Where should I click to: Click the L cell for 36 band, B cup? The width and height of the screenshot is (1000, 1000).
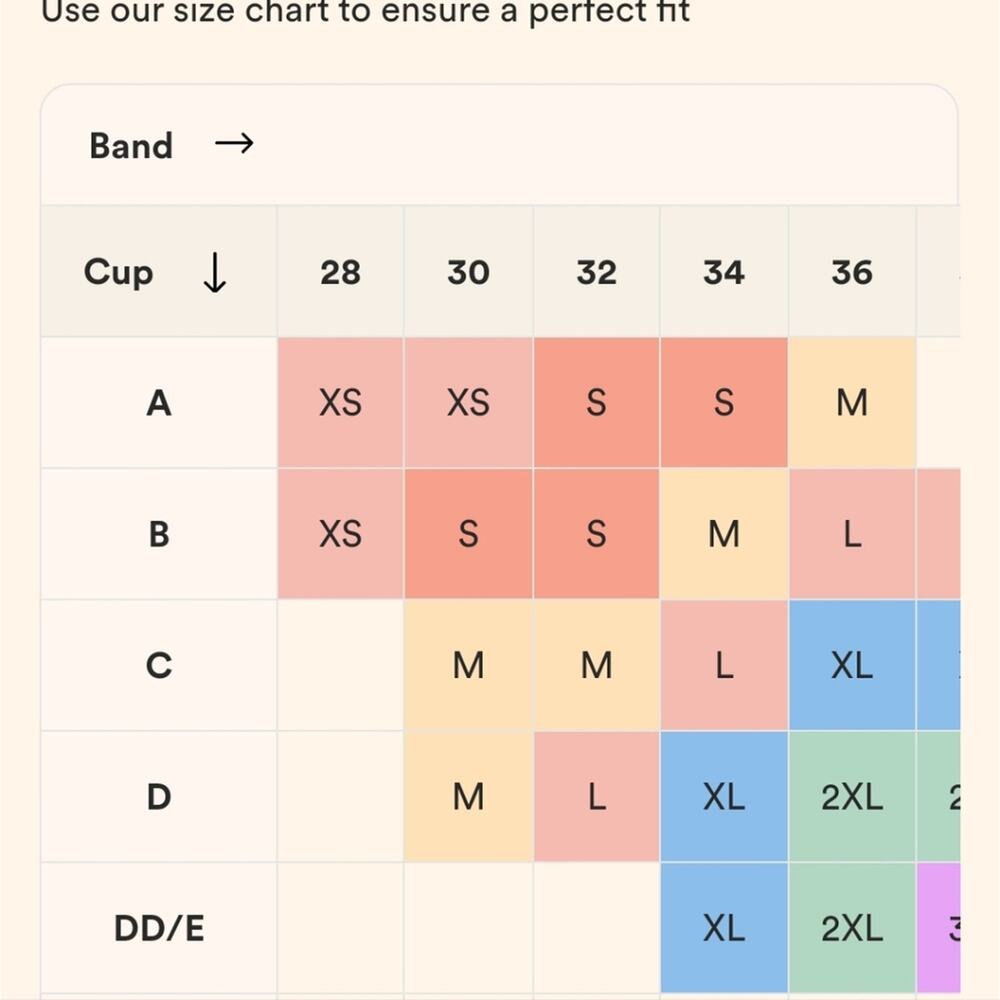coord(852,534)
